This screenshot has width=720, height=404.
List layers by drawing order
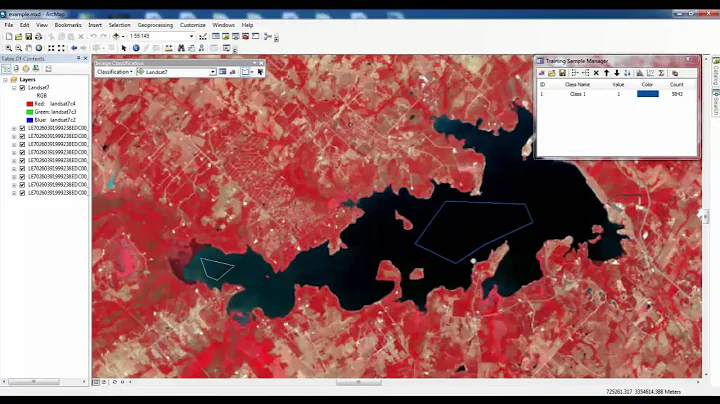(6, 69)
